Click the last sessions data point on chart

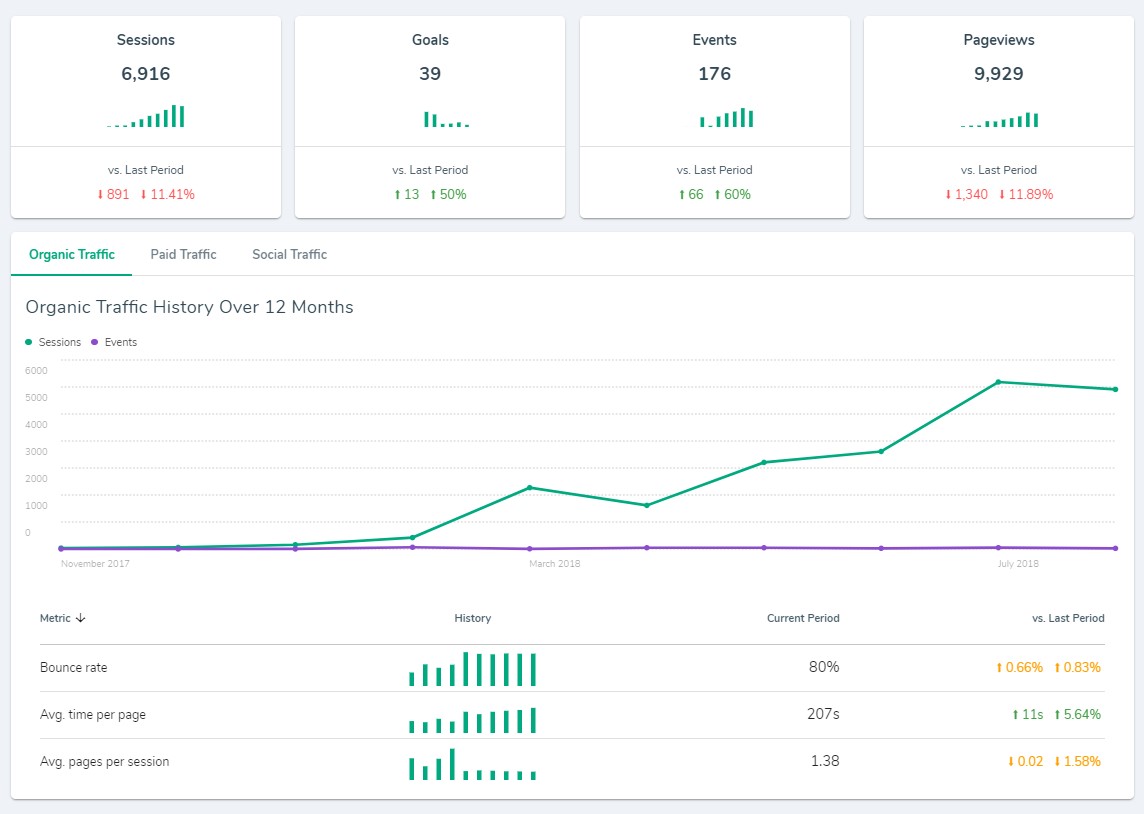1115,389
